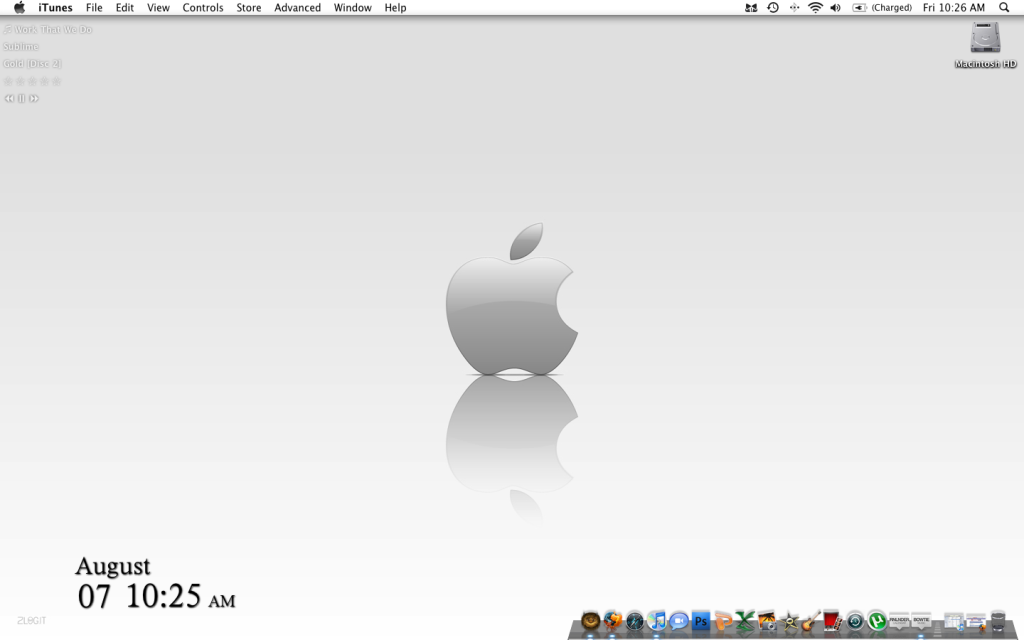Click the 07 10:25 AM clock widget
The image size is (1024, 640).
156,596
